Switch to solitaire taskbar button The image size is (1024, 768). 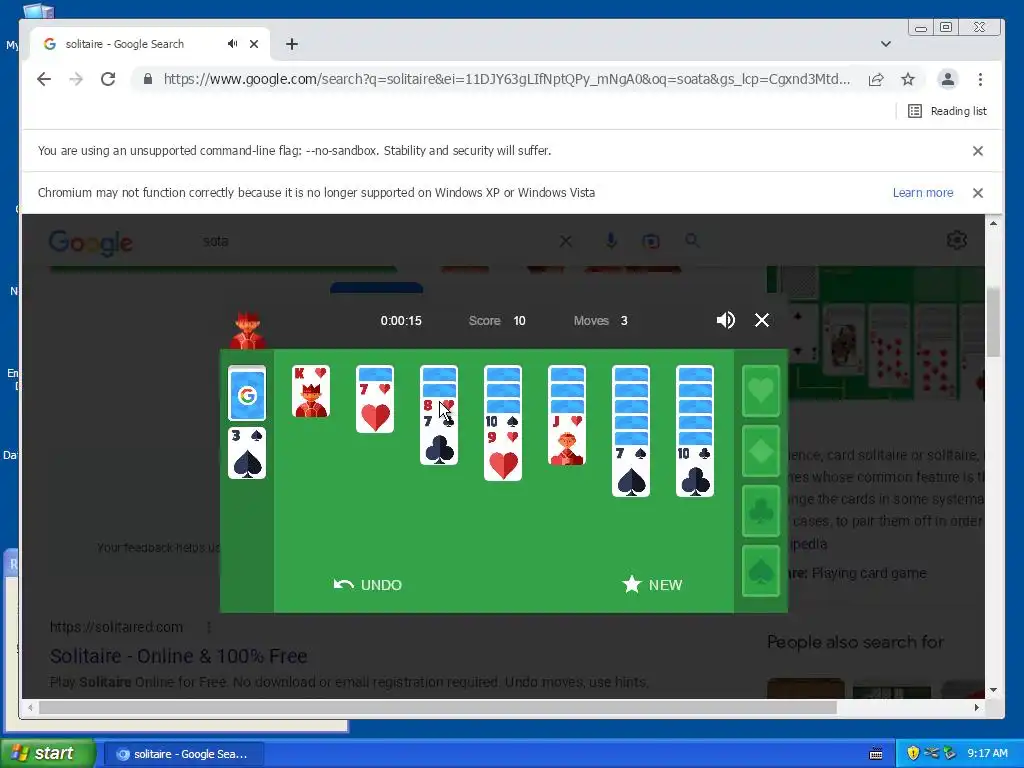click(x=184, y=754)
